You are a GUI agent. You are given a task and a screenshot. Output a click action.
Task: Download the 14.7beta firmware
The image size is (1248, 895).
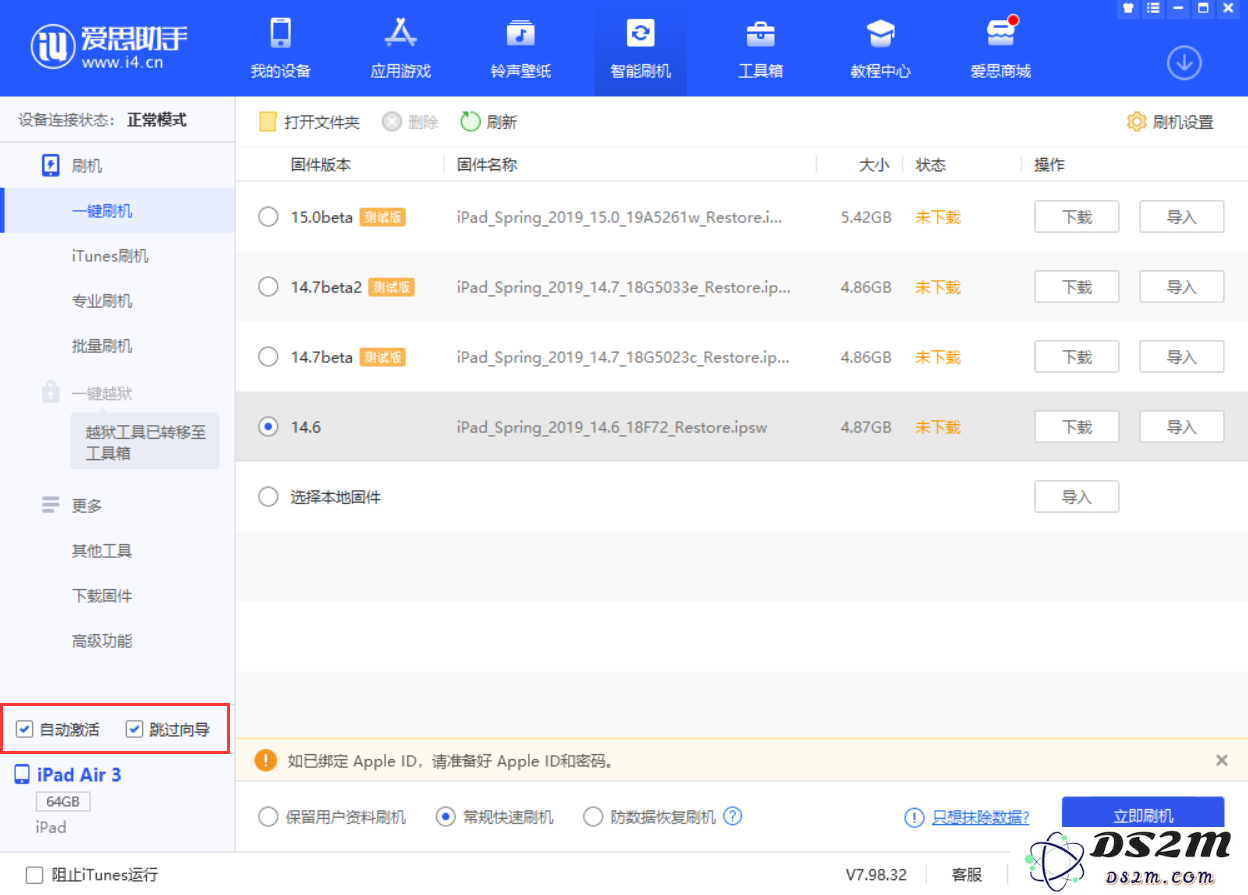click(x=1076, y=357)
